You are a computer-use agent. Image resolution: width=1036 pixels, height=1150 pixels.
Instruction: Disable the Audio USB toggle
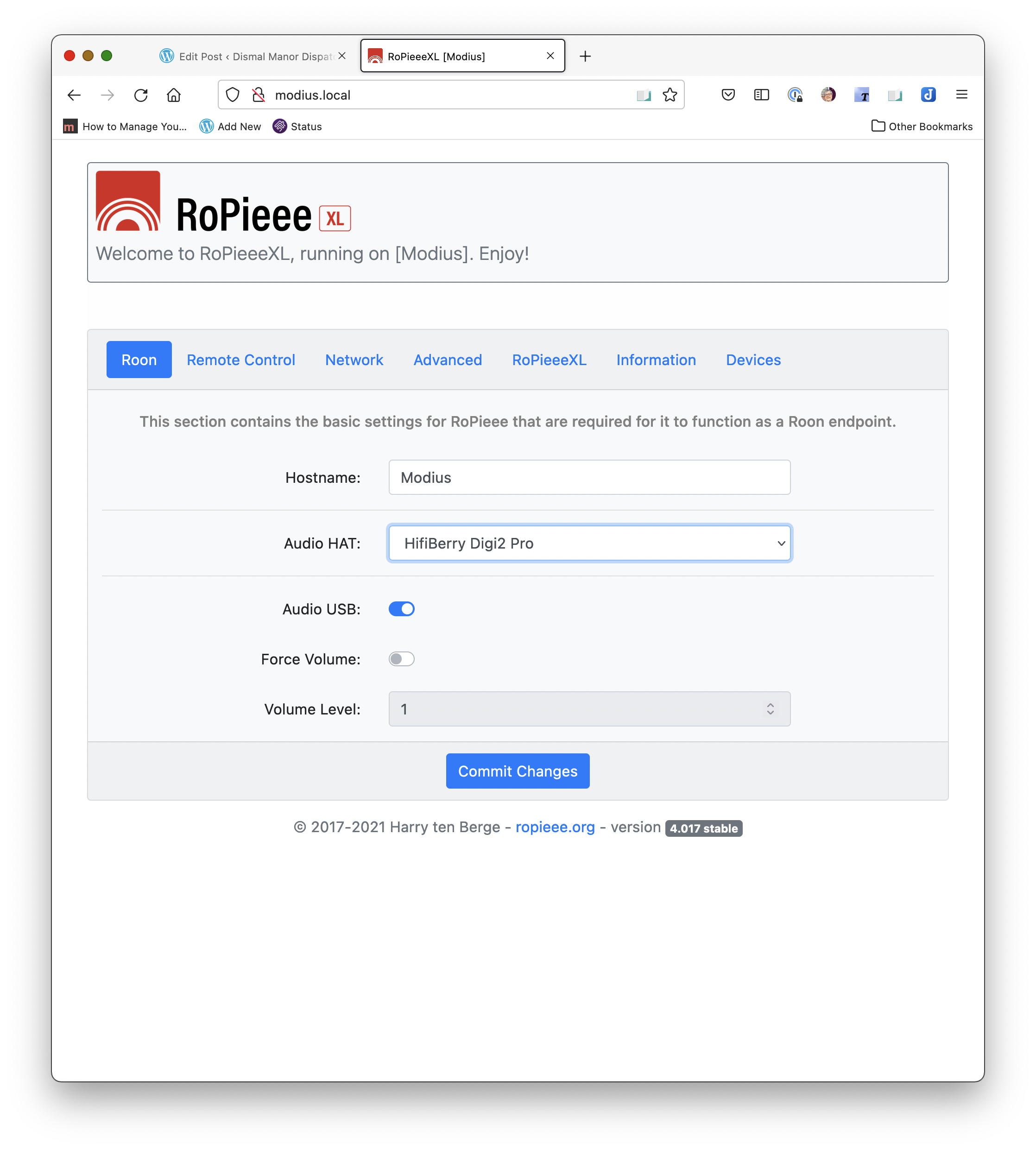[401, 609]
